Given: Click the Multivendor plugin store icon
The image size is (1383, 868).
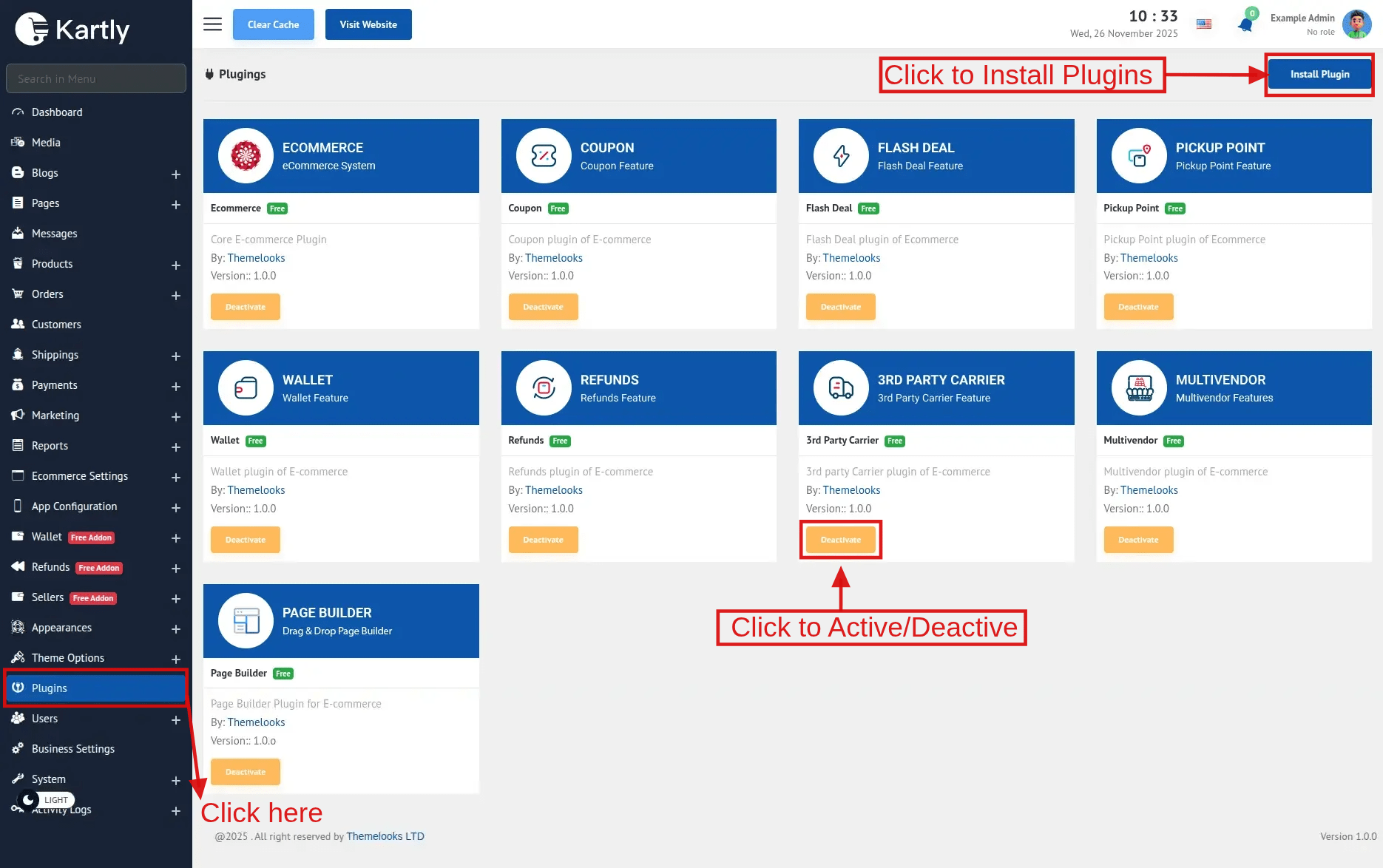Looking at the screenshot, I should click(1139, 388).
